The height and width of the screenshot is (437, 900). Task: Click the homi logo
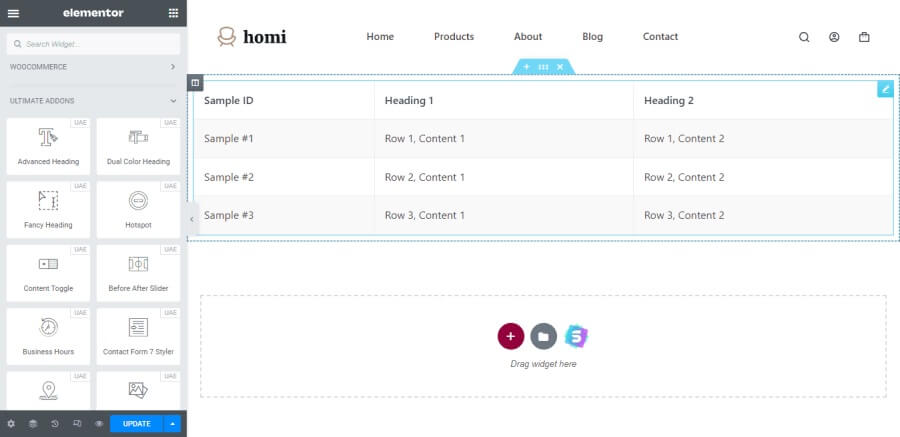tap(251, 37)
